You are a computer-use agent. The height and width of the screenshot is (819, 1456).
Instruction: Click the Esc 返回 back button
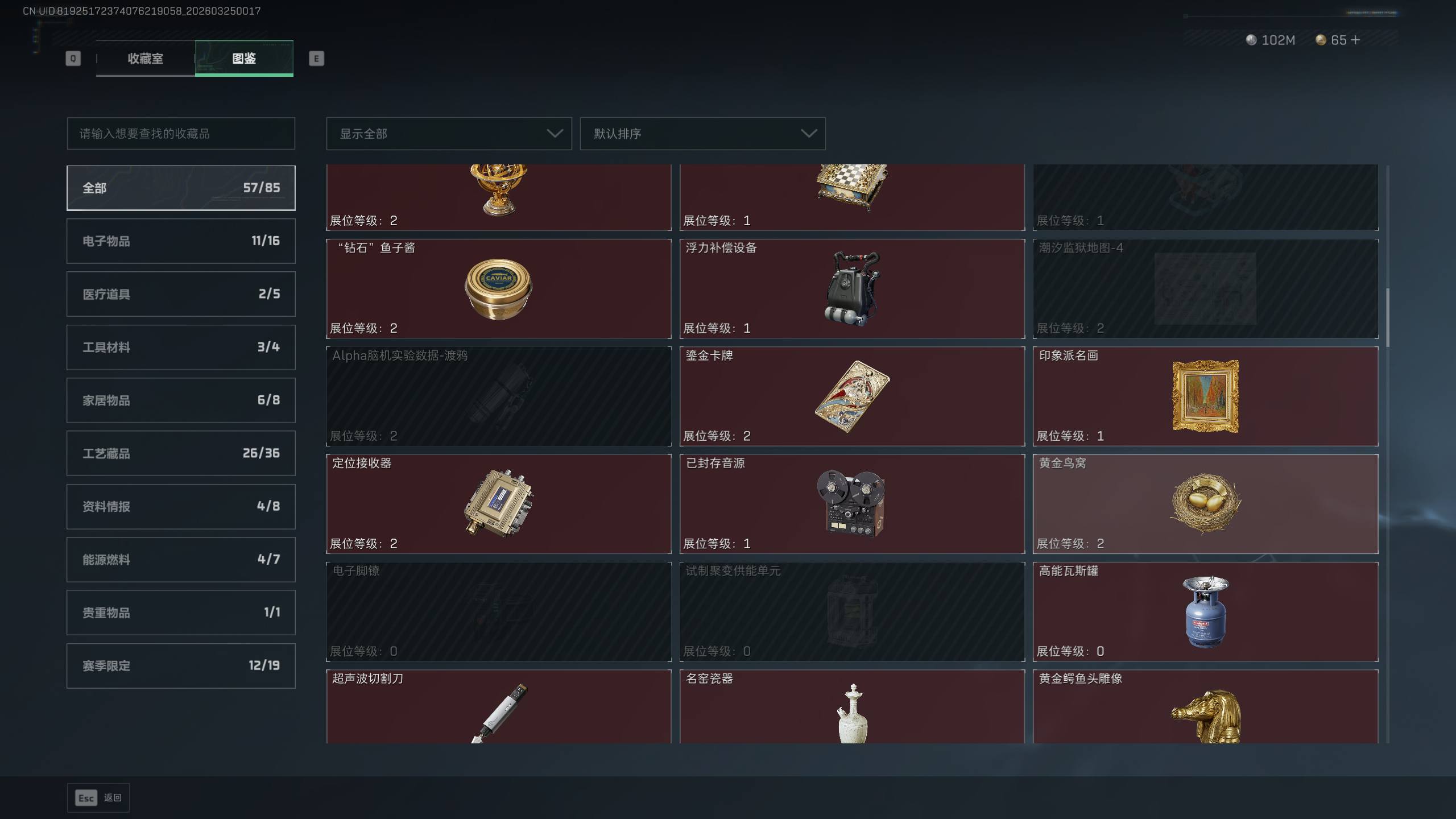[98, 798]
